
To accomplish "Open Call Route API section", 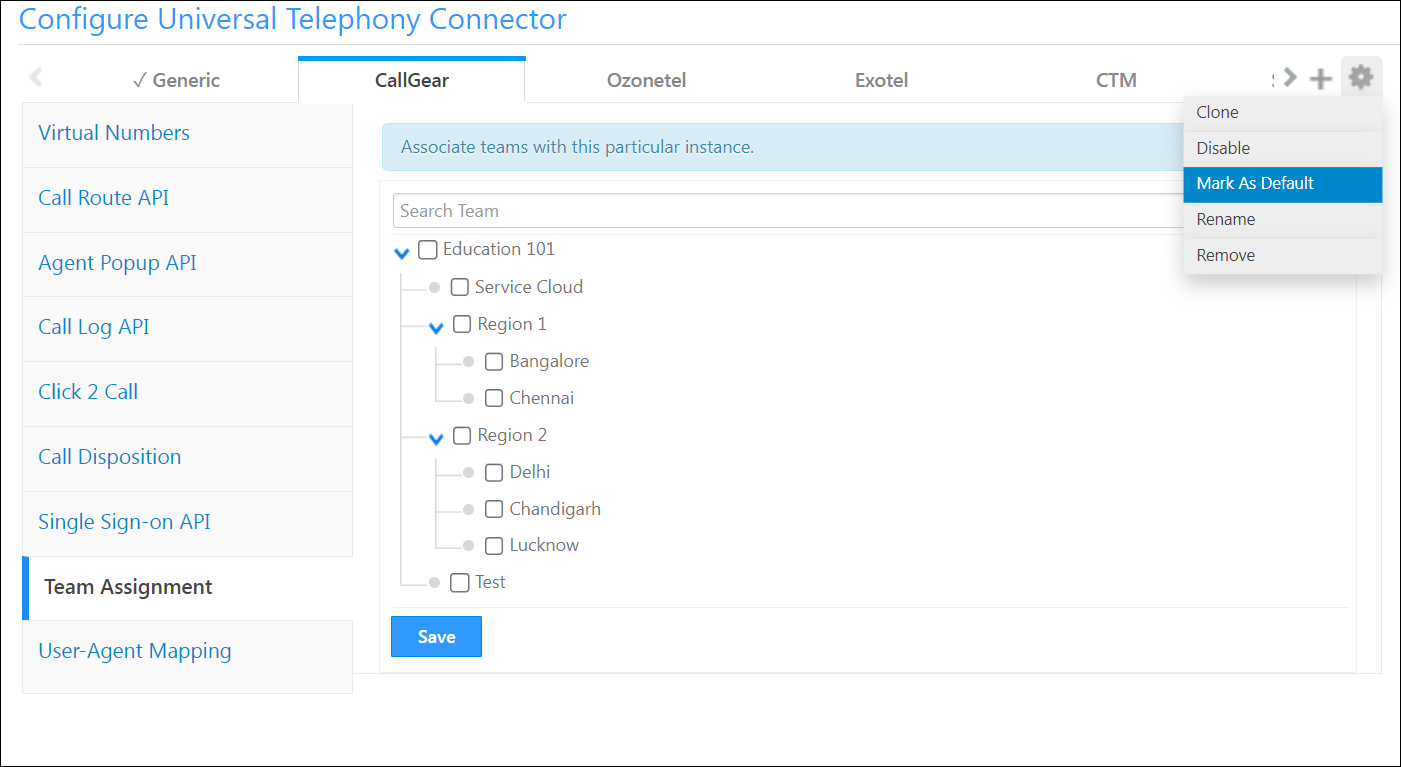I will click(x=188, y=199).
